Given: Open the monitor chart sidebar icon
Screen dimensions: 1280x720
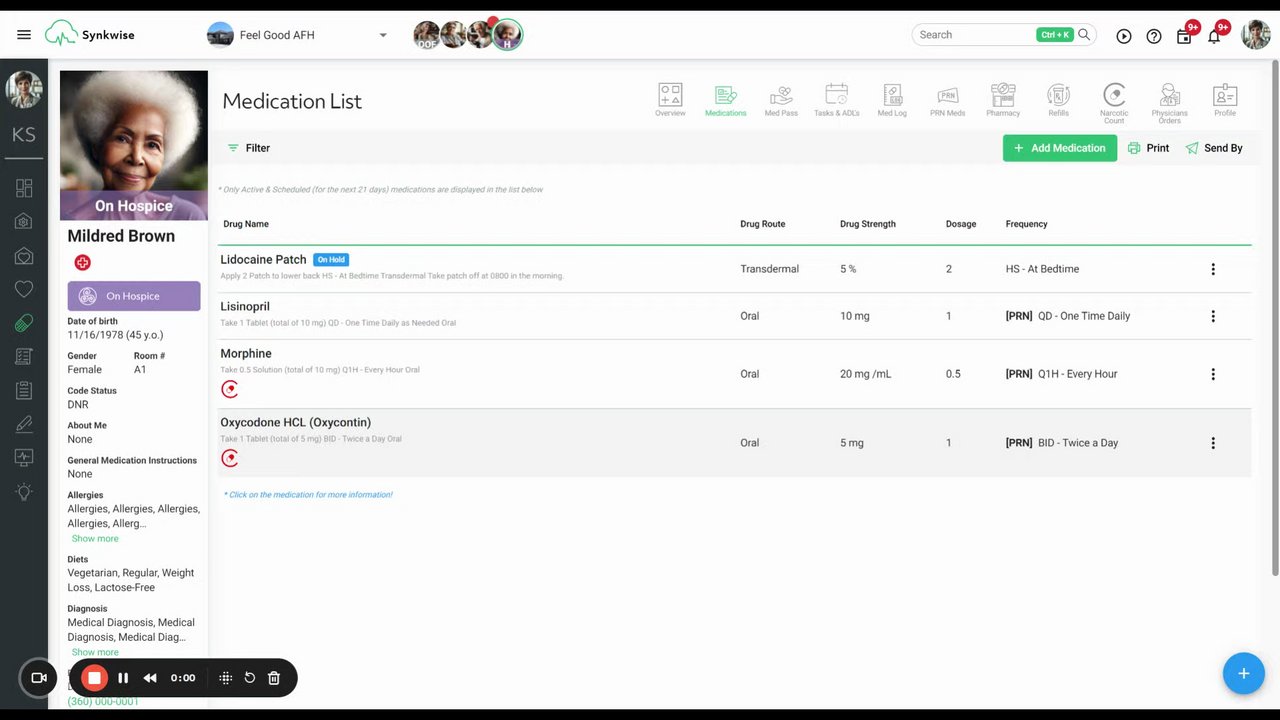Looking at the screenshot, I should [24, 458].
